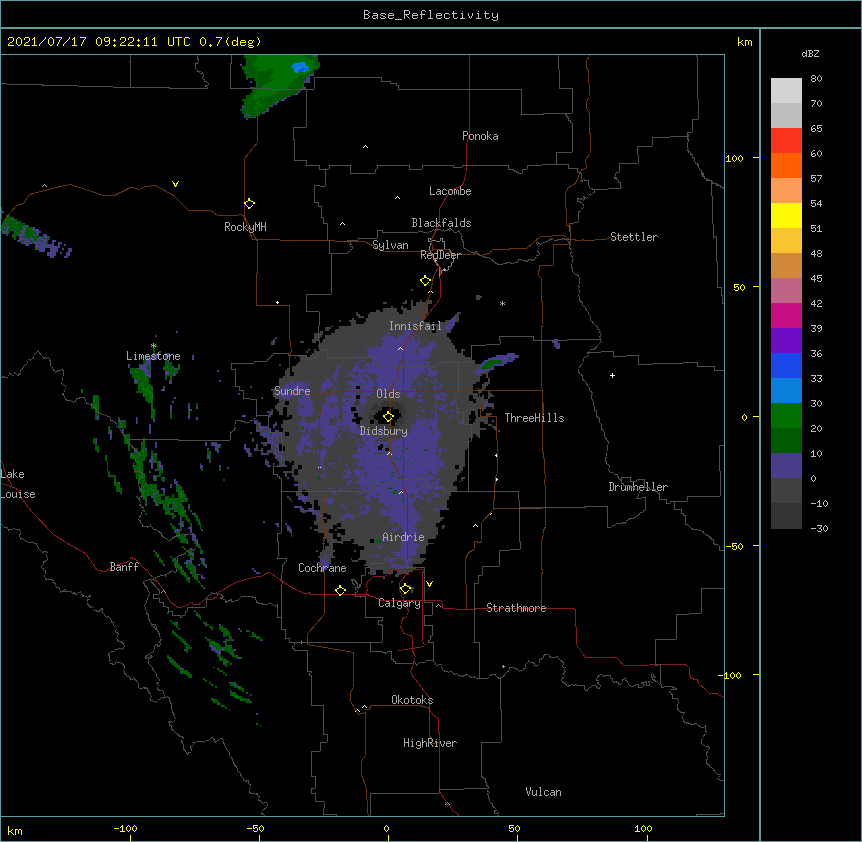Pick the white 70–80 dBZ legend swatch
862x842 pixels.
(x=786, y=91)
